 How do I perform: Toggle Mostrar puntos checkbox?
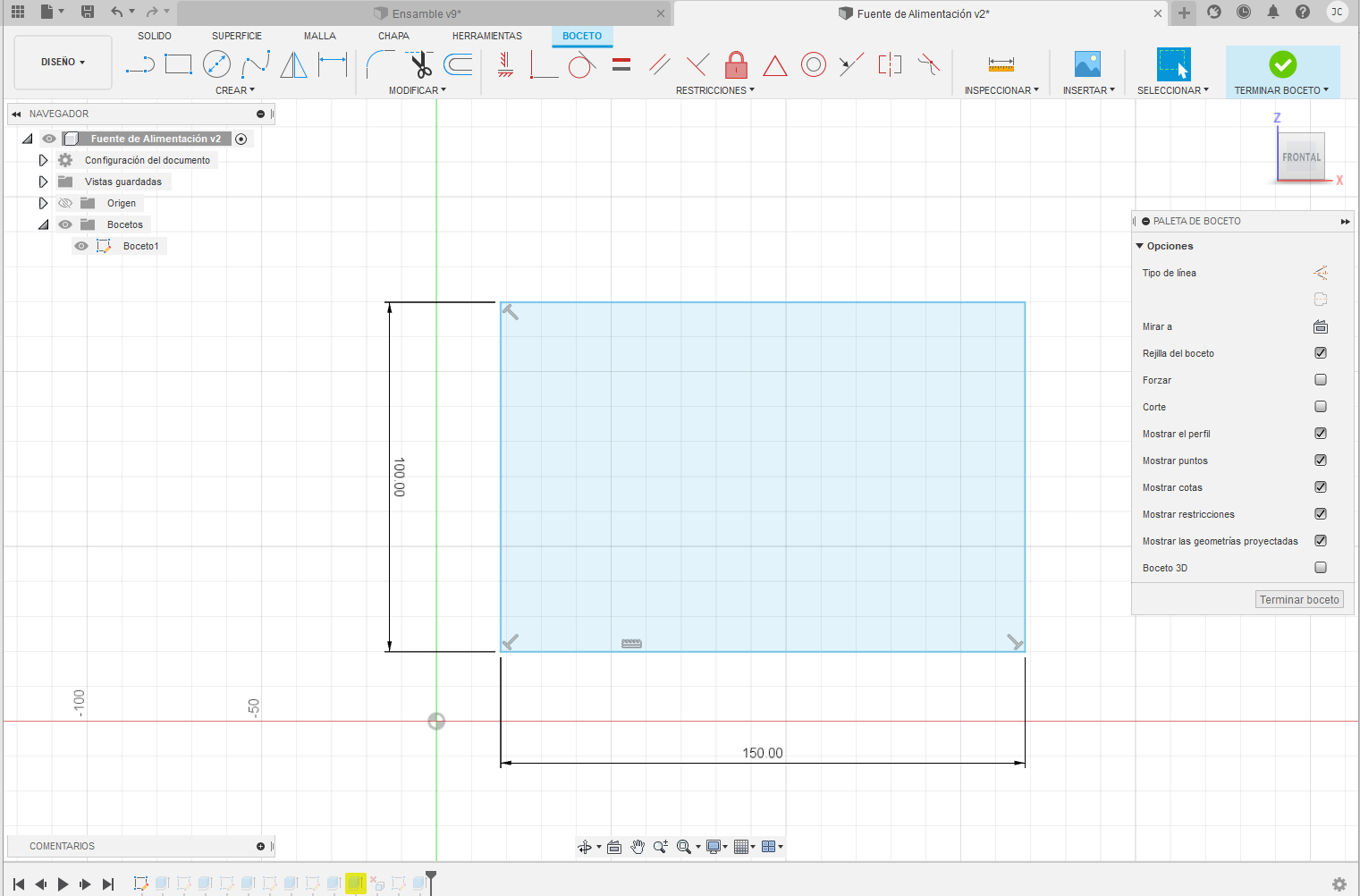click(1321, 461)
